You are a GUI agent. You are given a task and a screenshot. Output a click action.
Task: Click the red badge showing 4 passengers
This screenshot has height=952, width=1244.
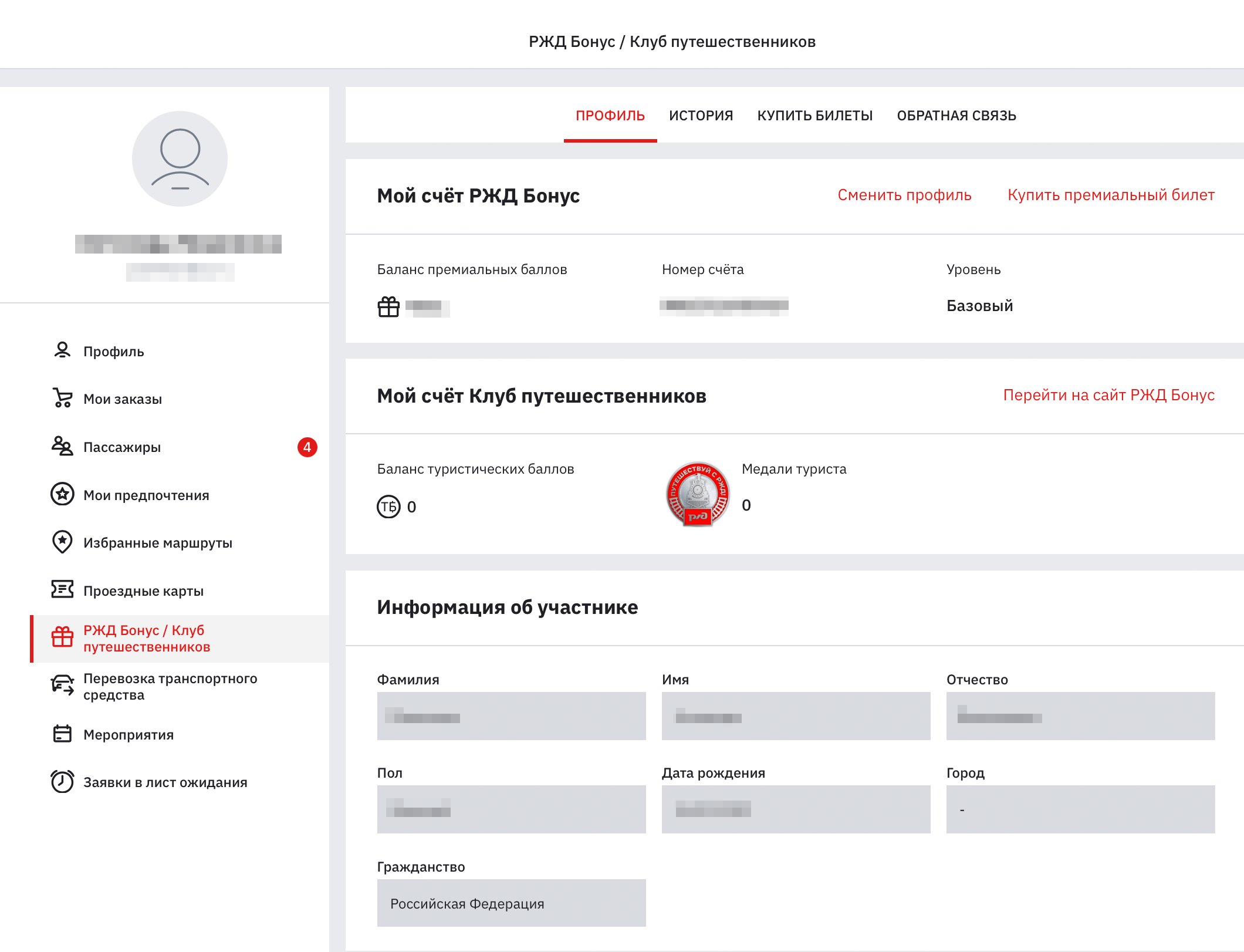(x=307, y=447)
